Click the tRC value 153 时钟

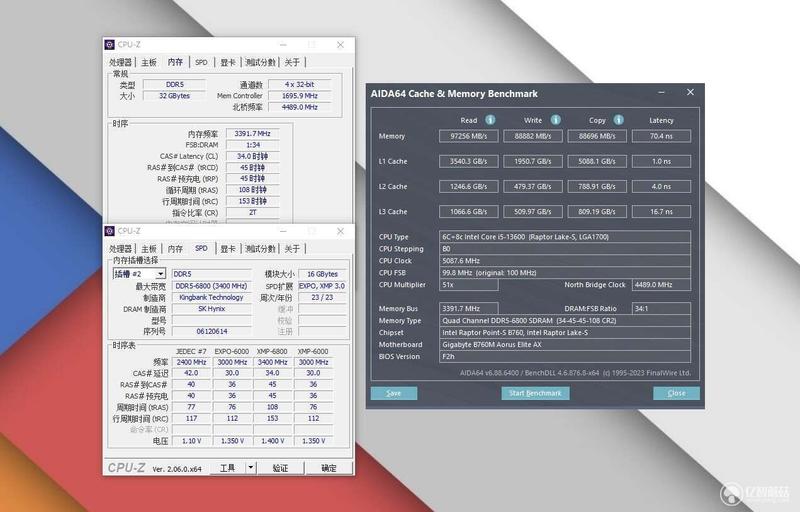253,201
